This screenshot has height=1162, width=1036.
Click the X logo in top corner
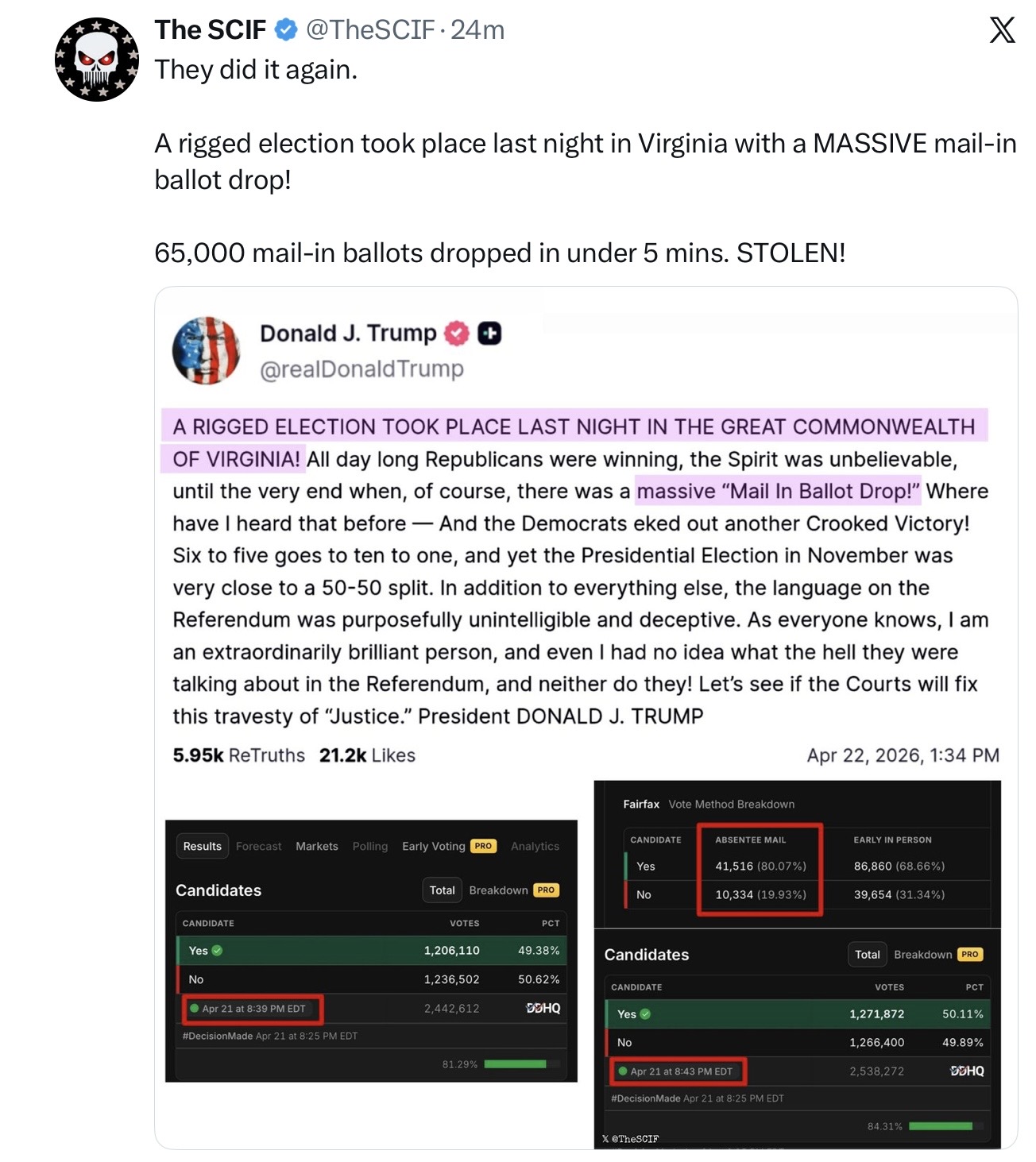point(1002,30)
